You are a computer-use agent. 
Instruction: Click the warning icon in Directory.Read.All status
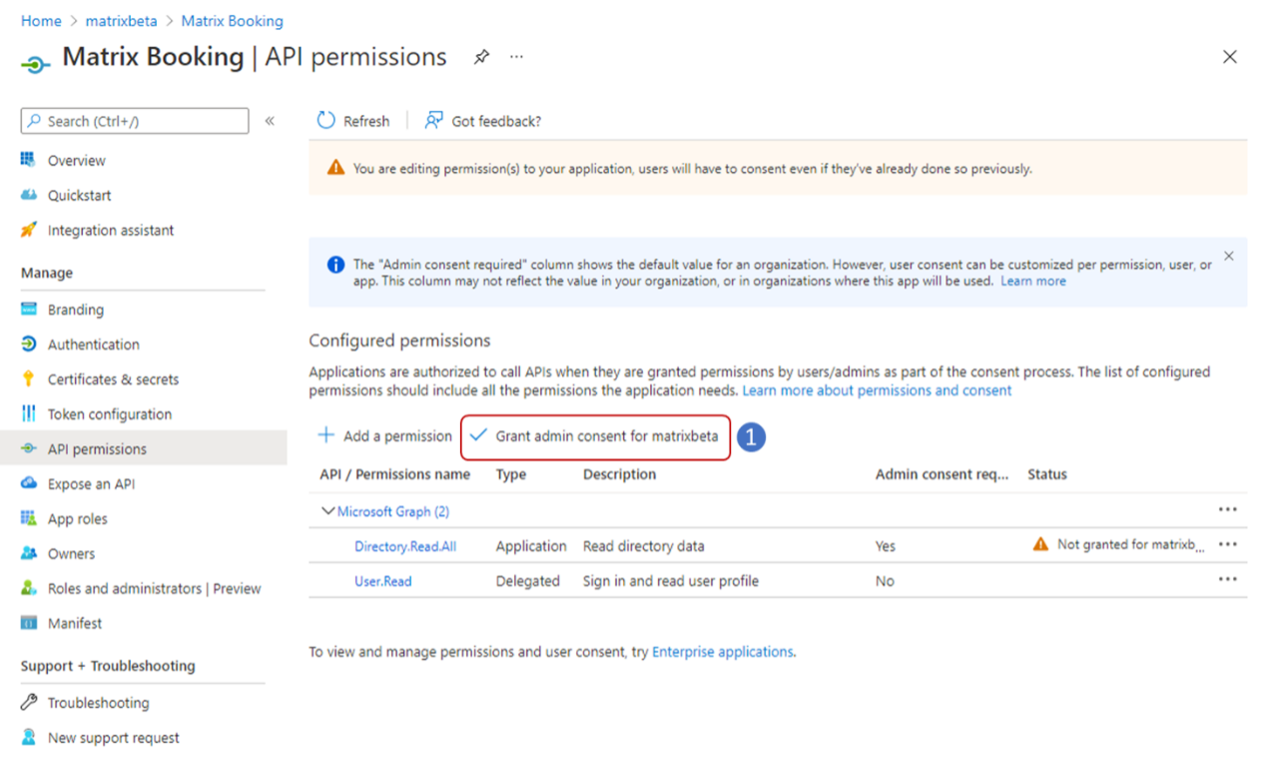(x=1041, y=544)
